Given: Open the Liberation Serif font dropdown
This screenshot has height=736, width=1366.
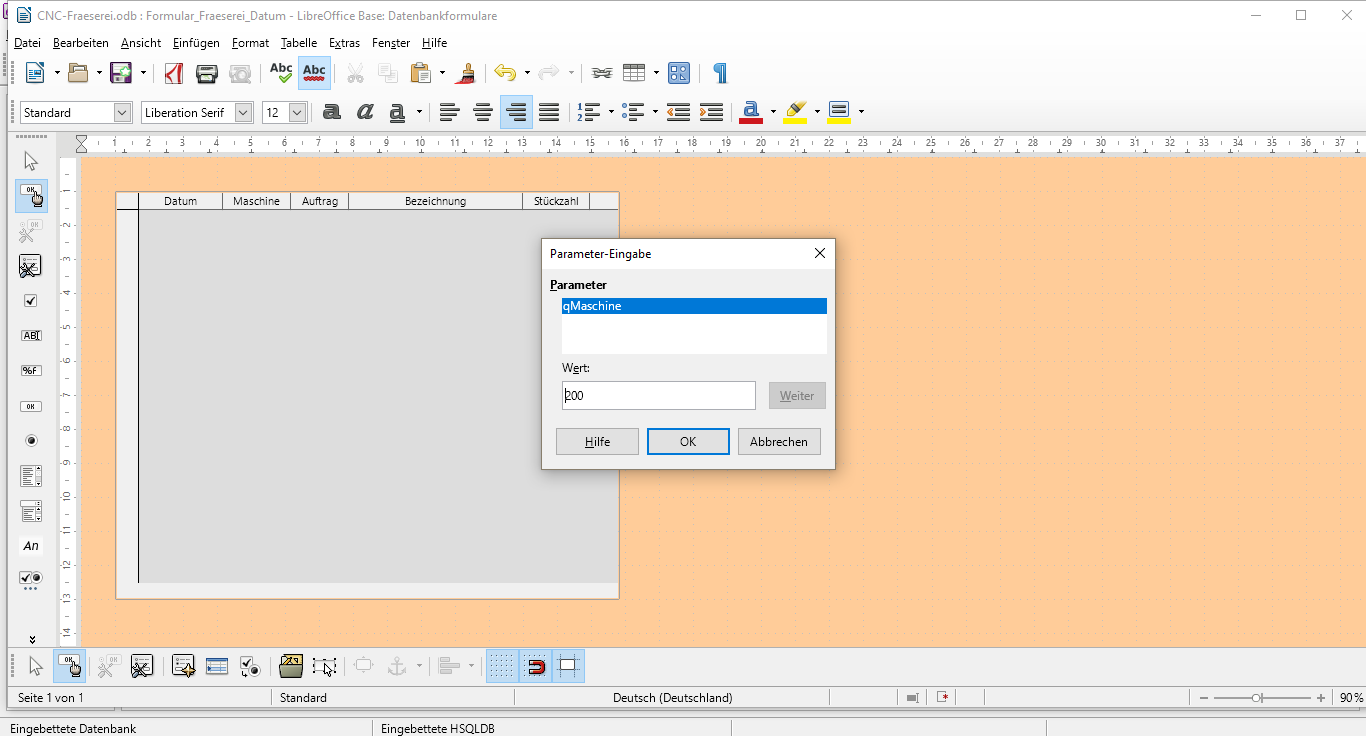Looking at the screenshot, I should (244, 113).
